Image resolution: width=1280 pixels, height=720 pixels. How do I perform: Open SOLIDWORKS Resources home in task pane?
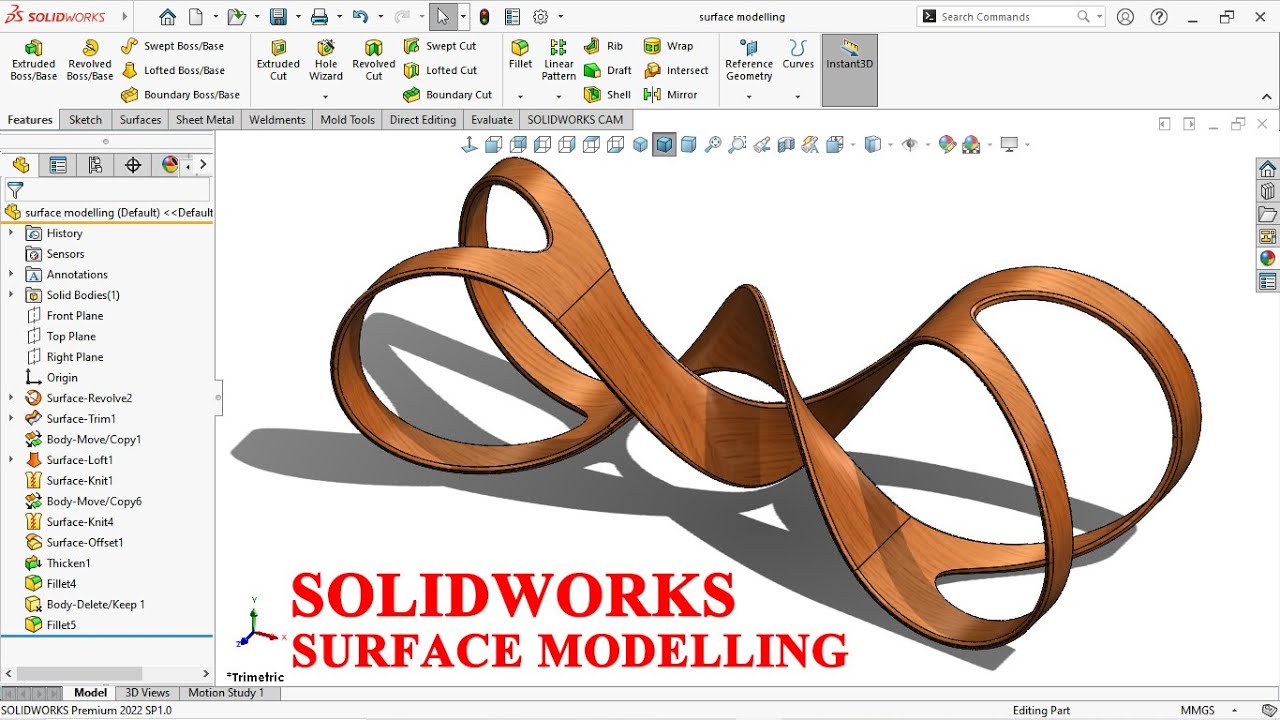coord(1268,168)
